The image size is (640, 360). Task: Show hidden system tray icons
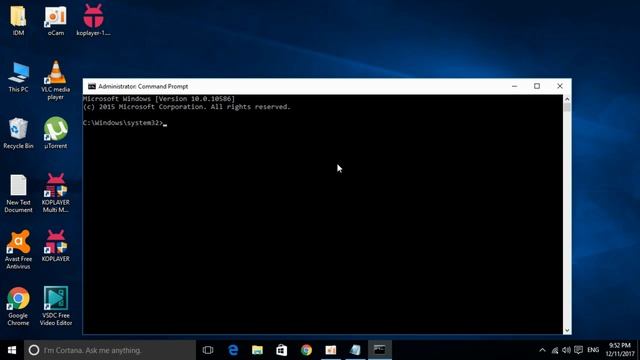[542, 350]
